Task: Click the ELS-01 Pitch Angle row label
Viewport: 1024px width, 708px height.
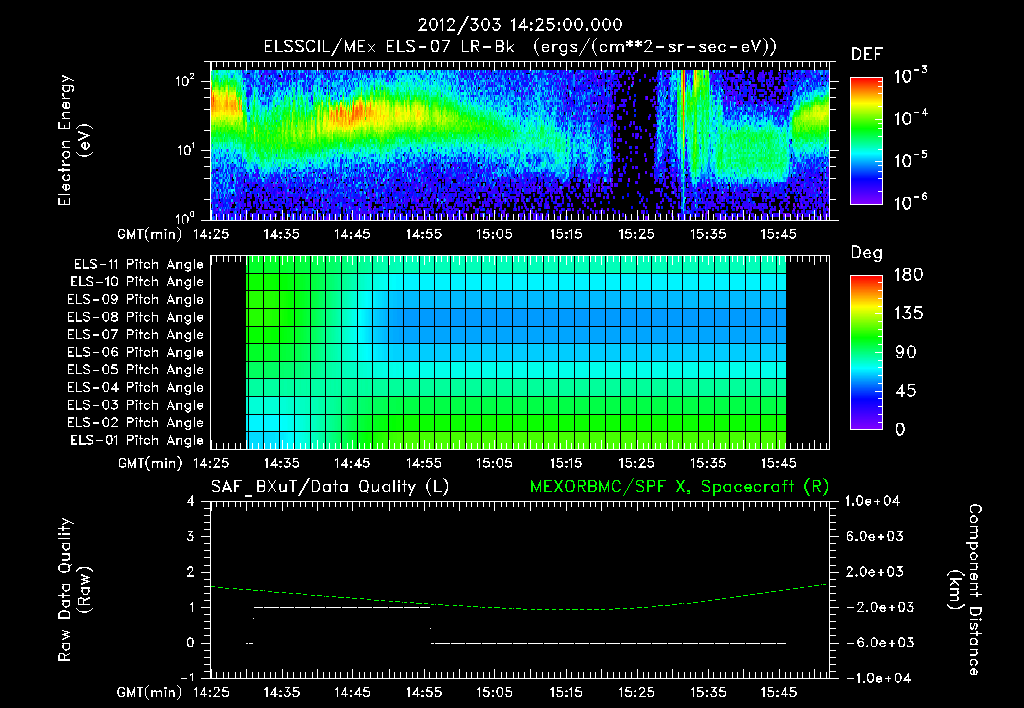Action: tap(137, 440)
